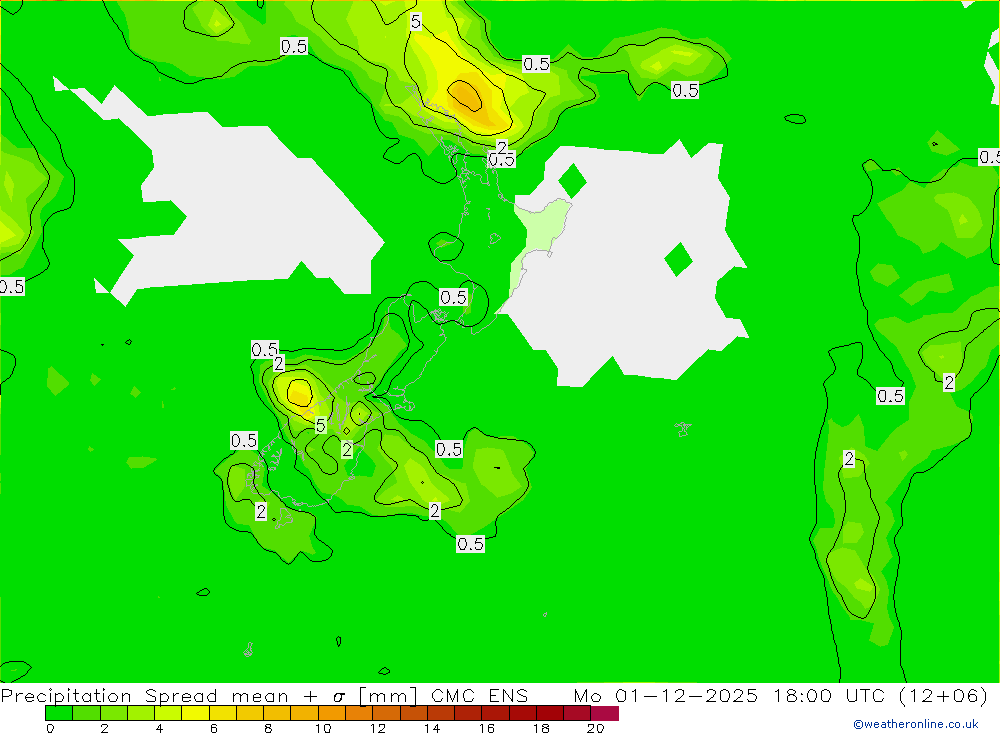
Task: Click the contour label '5' at the map's top edge
Action: [x=416, y=22]
